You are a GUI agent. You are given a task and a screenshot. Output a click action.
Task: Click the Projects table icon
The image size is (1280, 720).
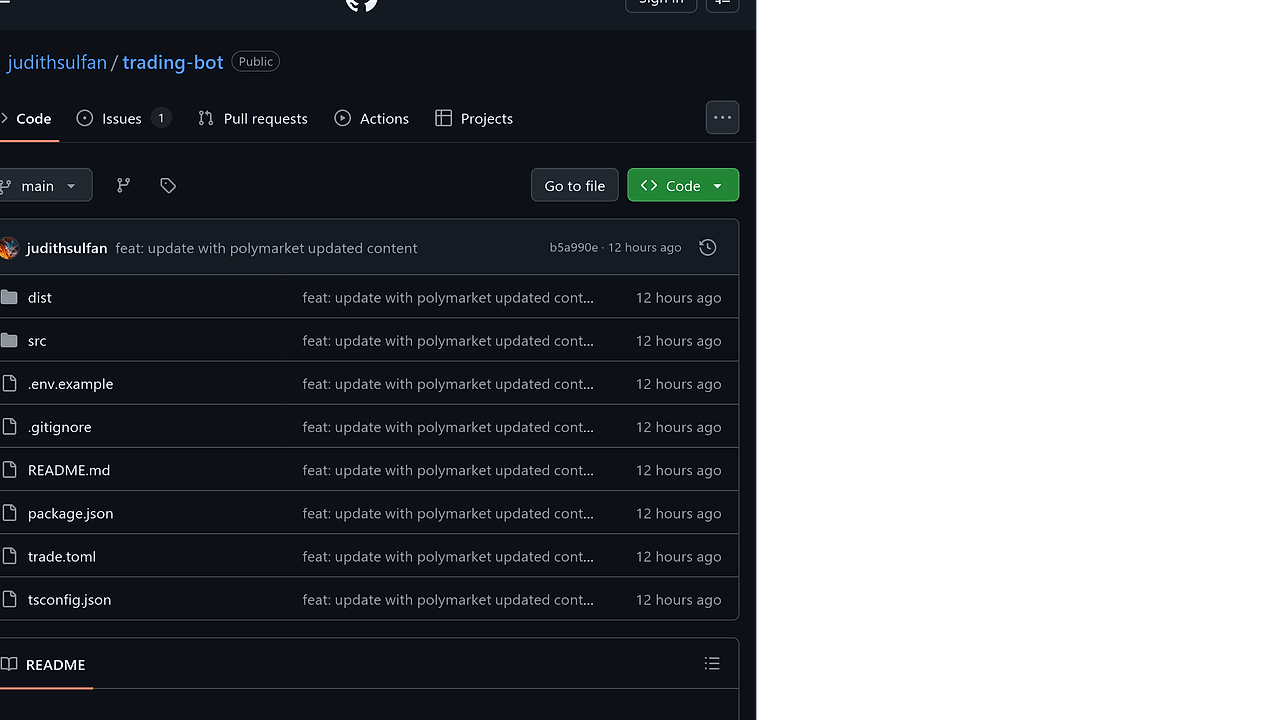tap(444, 118)
